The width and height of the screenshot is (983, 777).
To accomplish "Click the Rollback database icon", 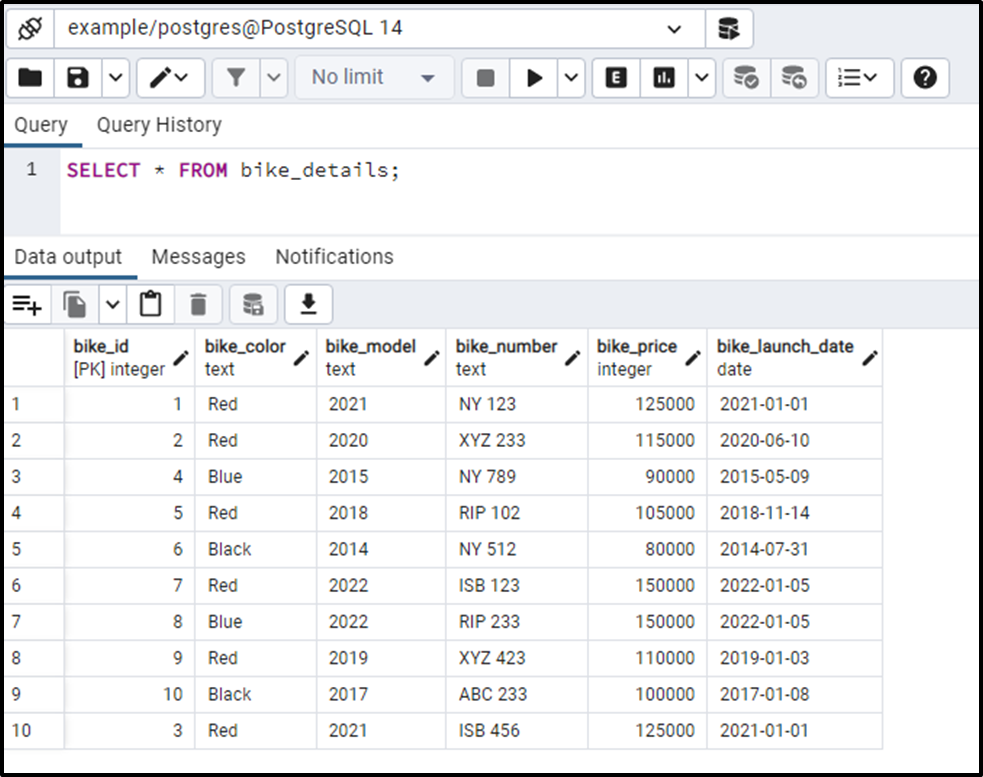I will coord(794,78).
